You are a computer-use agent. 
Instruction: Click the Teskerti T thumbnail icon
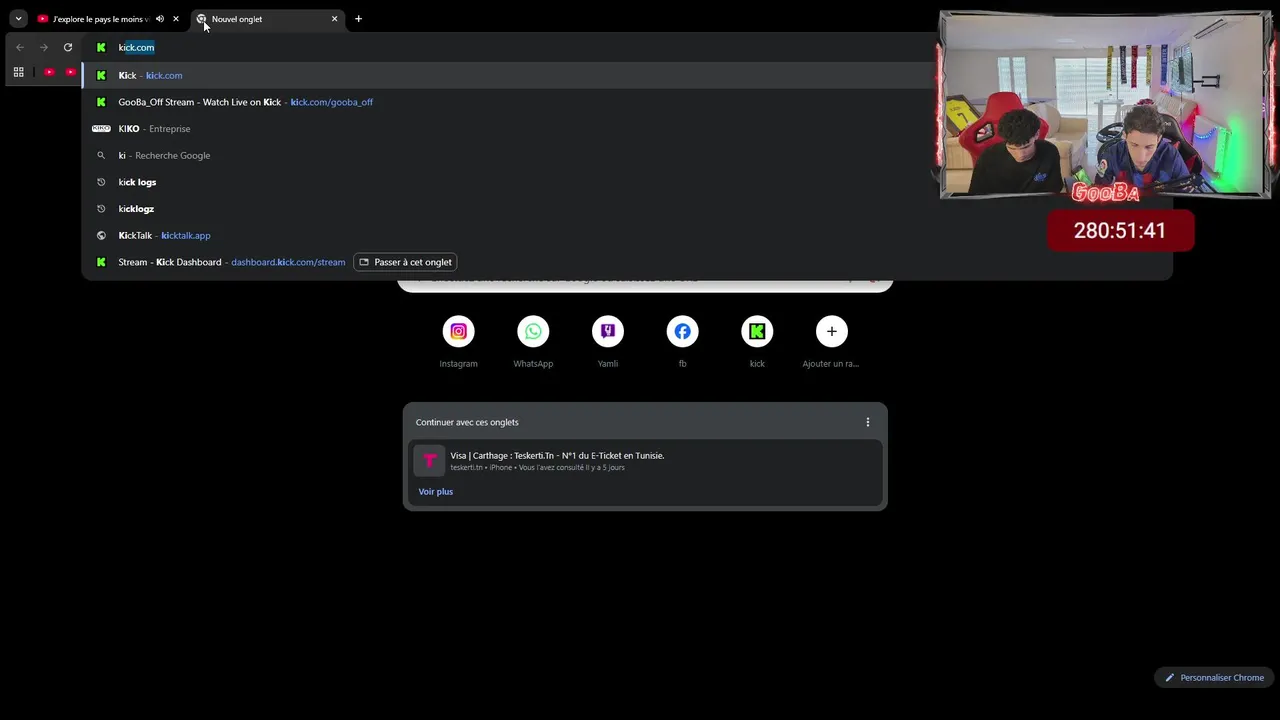pyautogui.click(x=429, y=461)
